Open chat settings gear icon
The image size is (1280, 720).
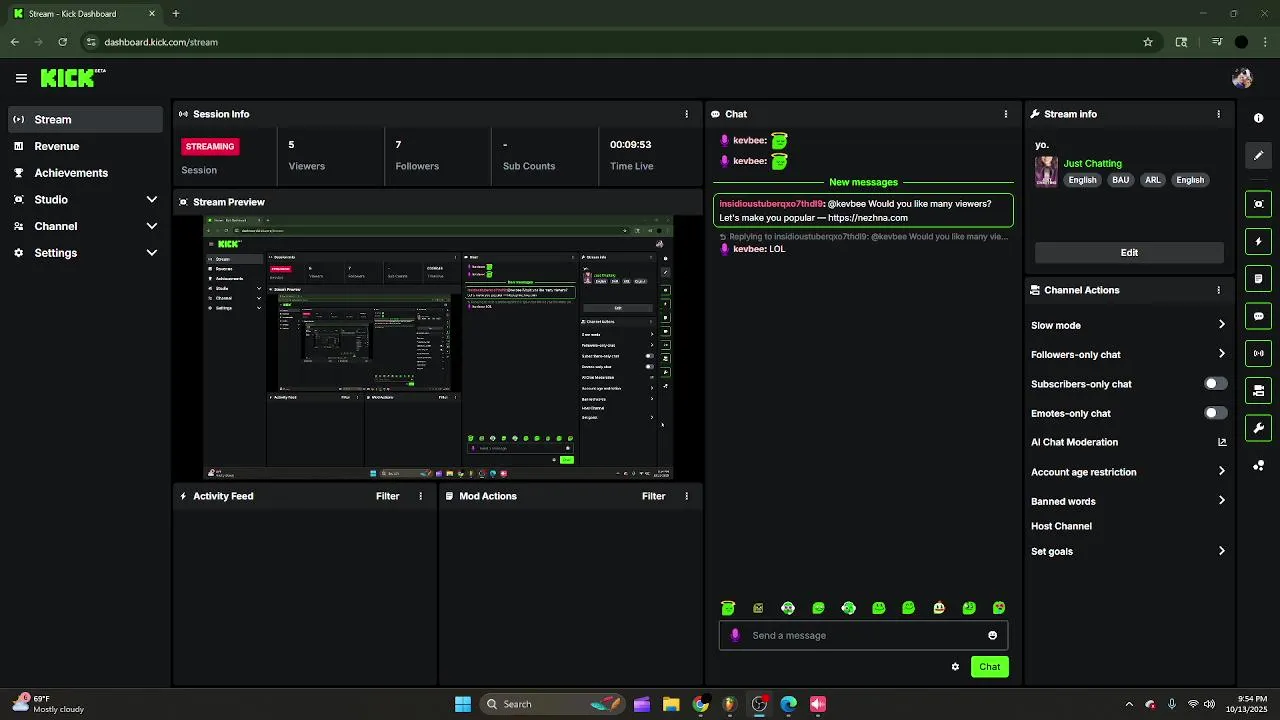coord(955,667)
